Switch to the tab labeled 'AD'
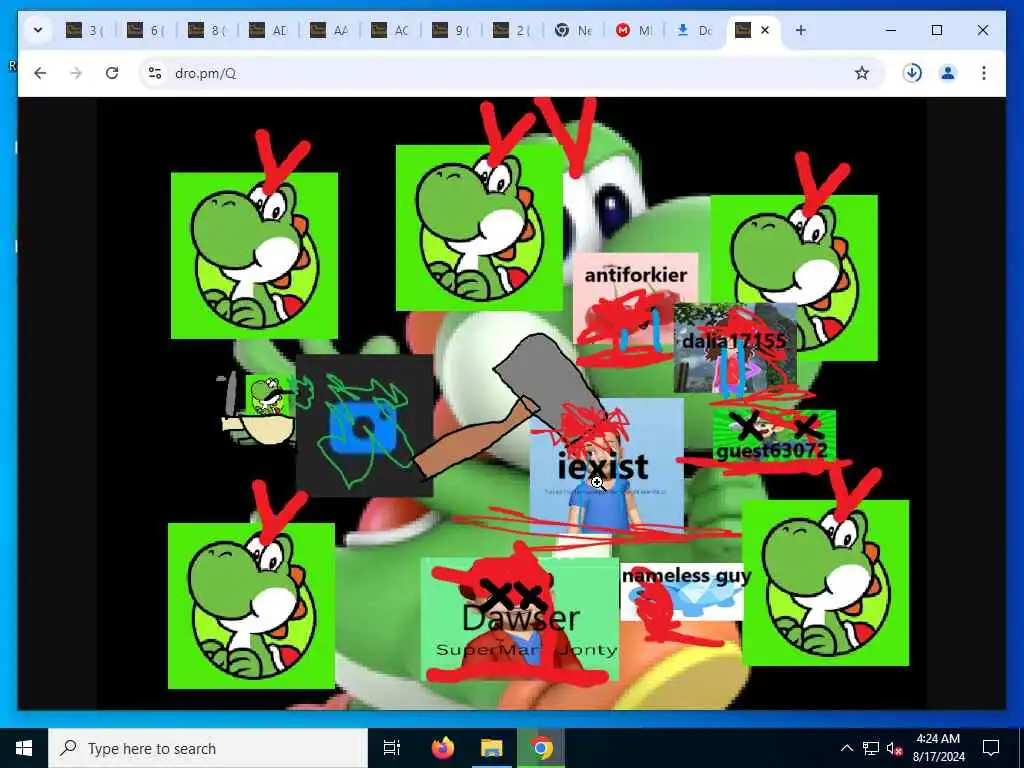 point(268,30)
